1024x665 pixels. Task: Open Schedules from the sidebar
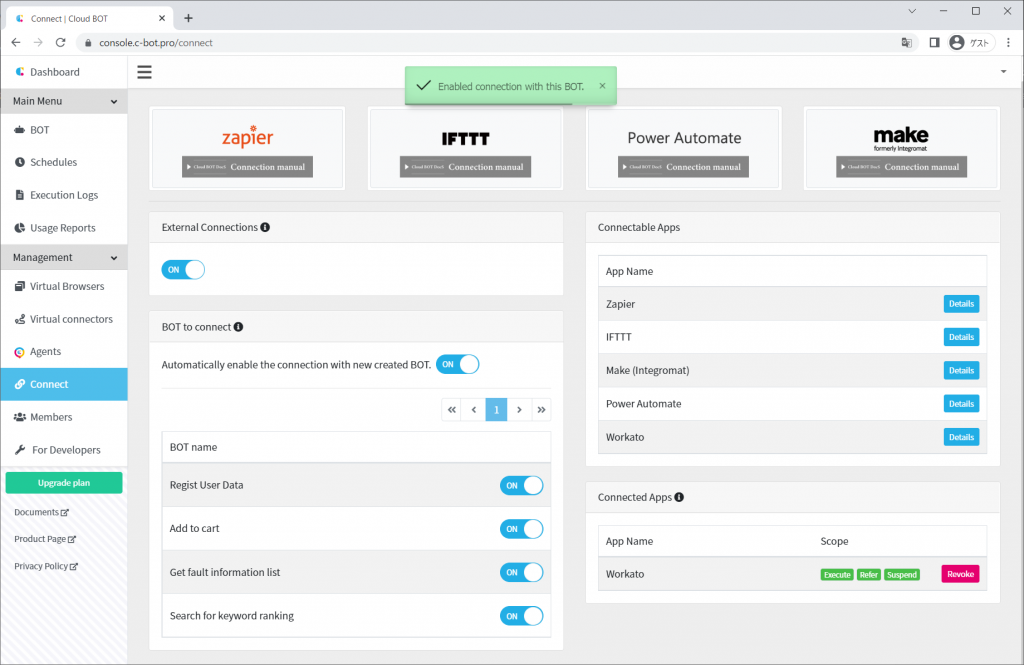[64, 162]
